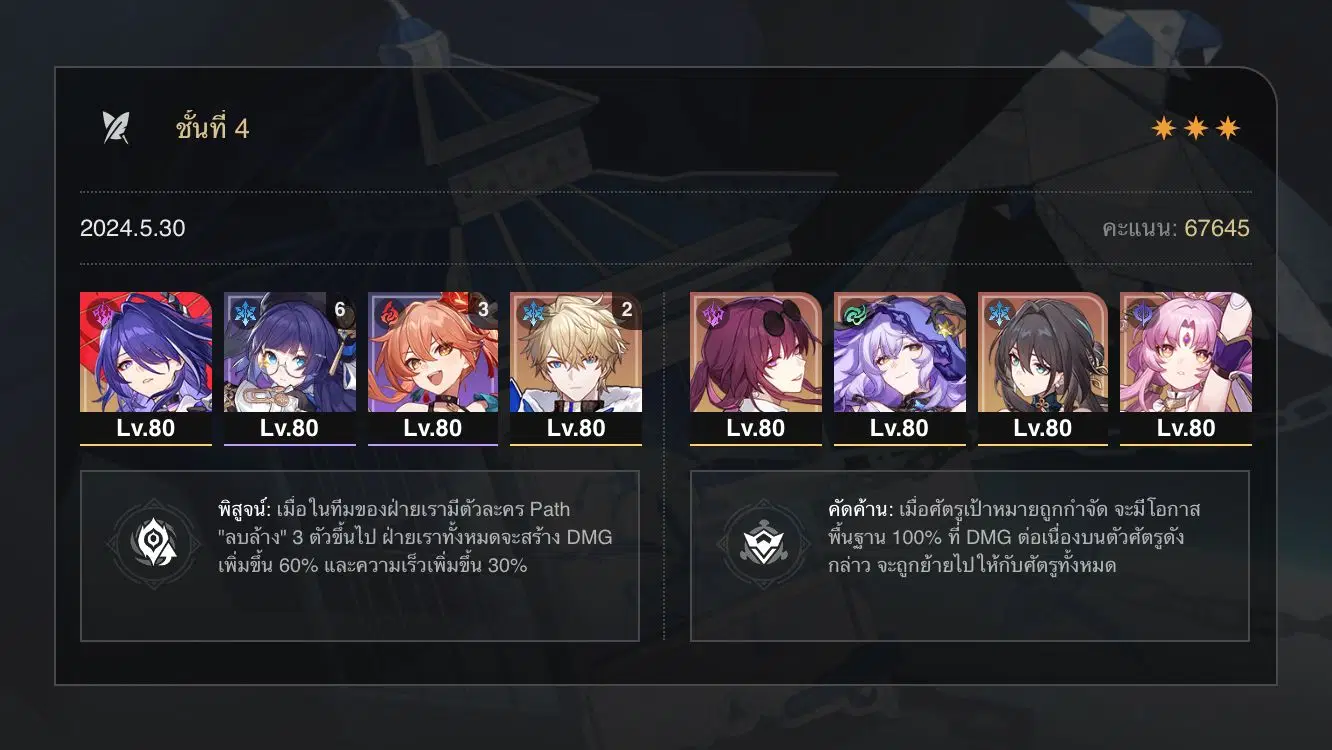Select the pink-haired Fu Xuan portrait
Viewport: 1332px width, 750px height.
[1186, 352]
